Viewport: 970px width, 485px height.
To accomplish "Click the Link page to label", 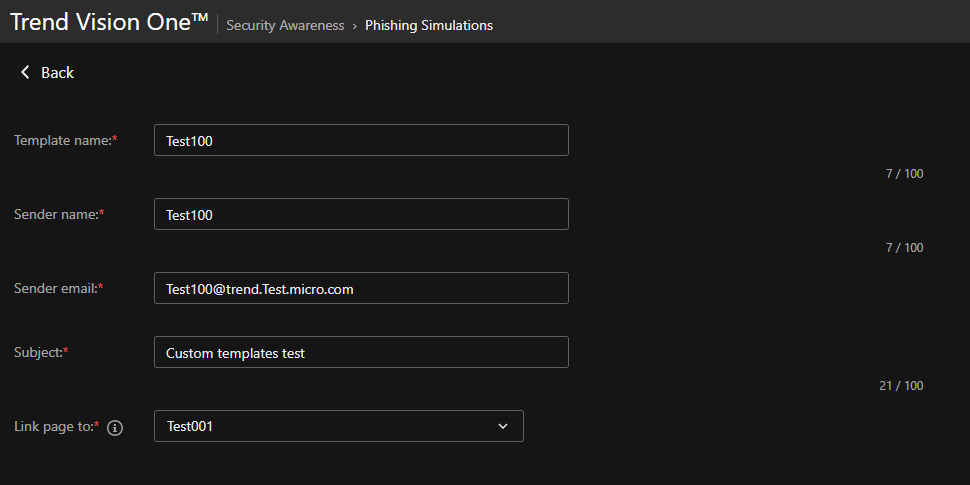I will 55,427.
